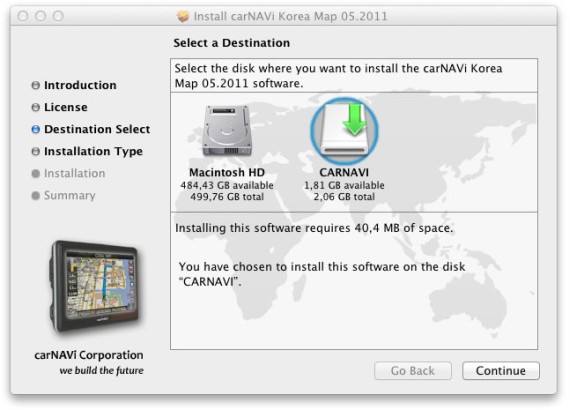Image resolution: width=570 pixels, height=410 pixels.
Task: Click the installer package icon in title bar
Action: click(x=183, y=16)
